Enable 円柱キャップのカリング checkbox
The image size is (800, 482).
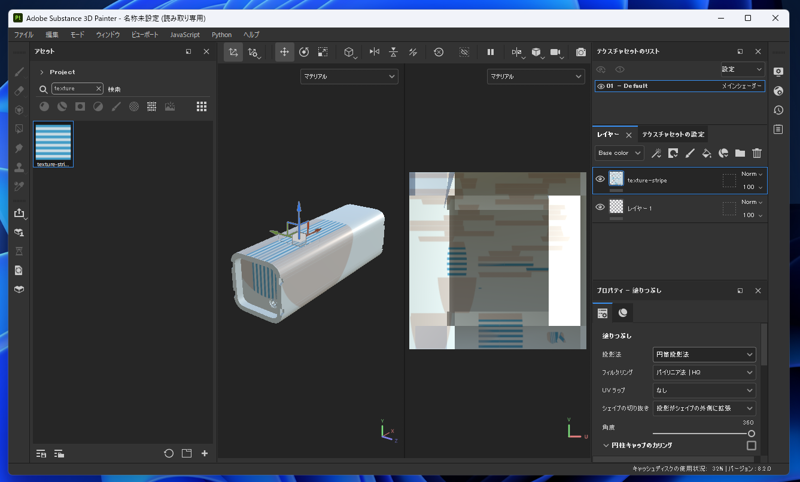[x=752, y=445]
